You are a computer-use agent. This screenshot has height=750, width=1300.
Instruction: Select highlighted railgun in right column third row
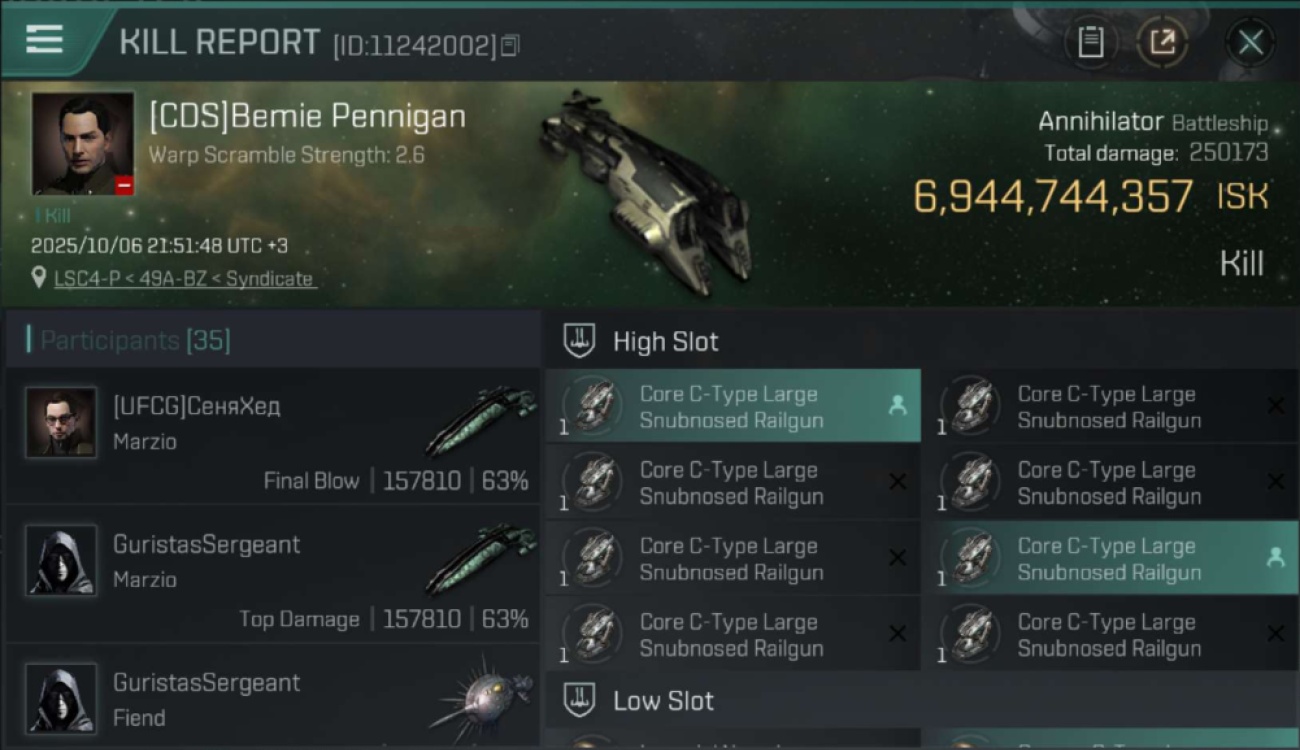[x=1110, y=559]
